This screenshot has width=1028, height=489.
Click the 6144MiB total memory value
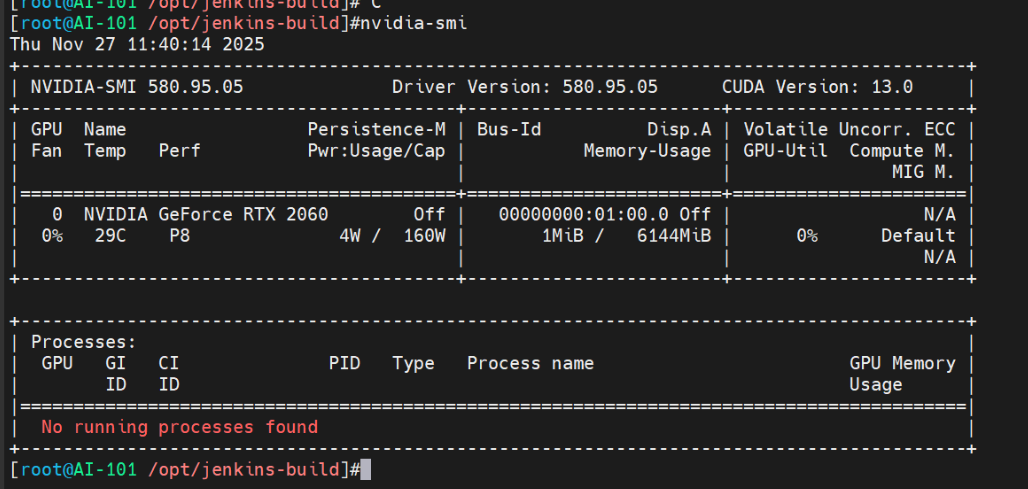674,236
